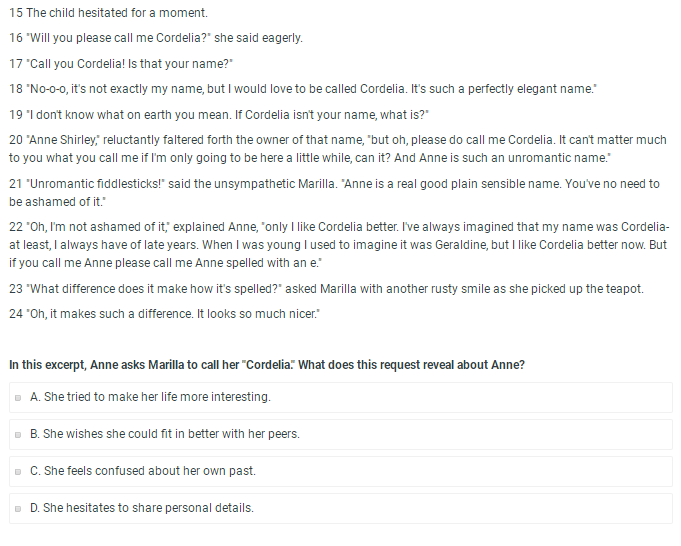This screenshot has width=681, height=546.
Task: Click "Unromantic fiddlesticks!" in paragraph 21
Action: point(95,184)
